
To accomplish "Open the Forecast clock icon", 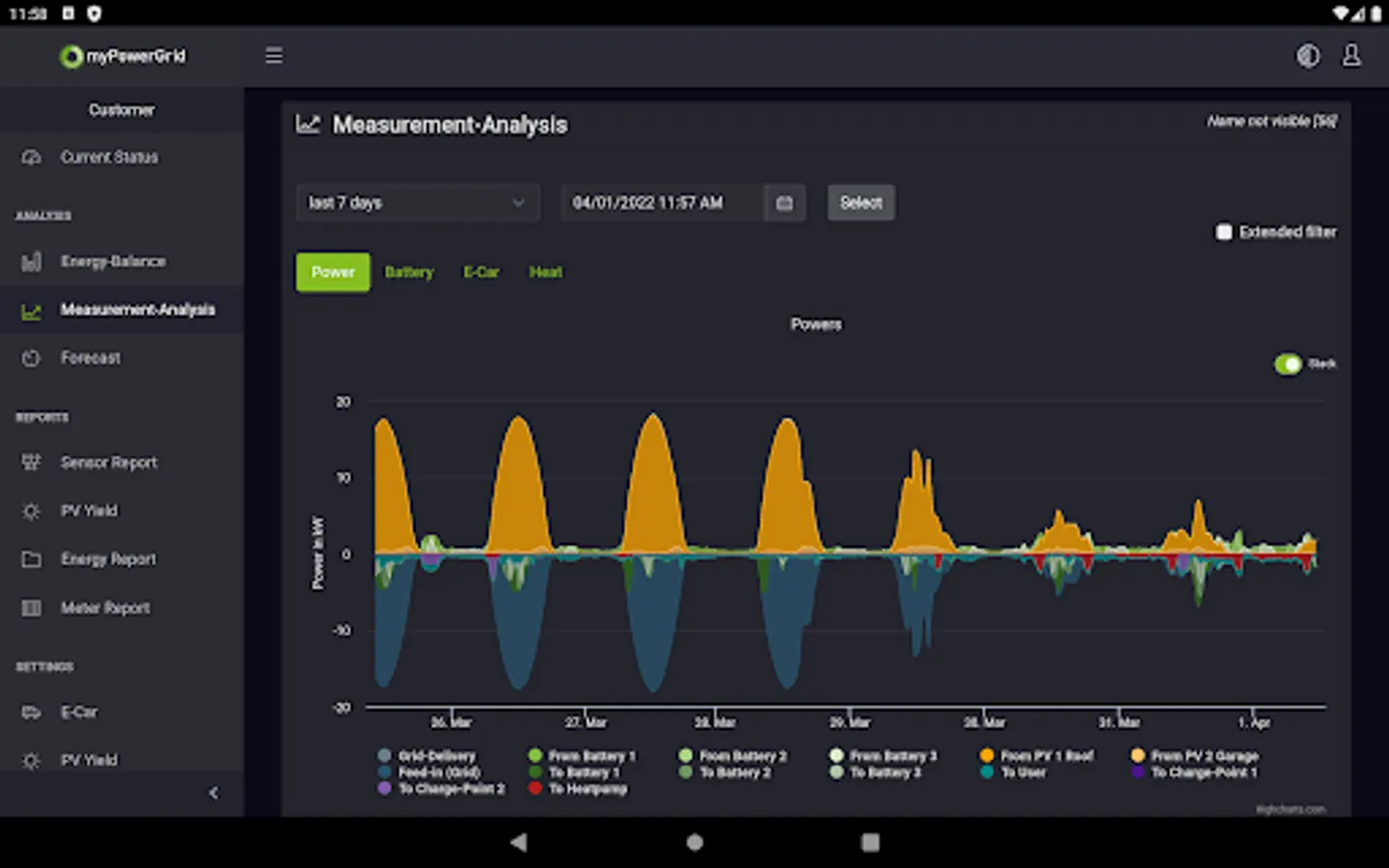I will 32,358.
